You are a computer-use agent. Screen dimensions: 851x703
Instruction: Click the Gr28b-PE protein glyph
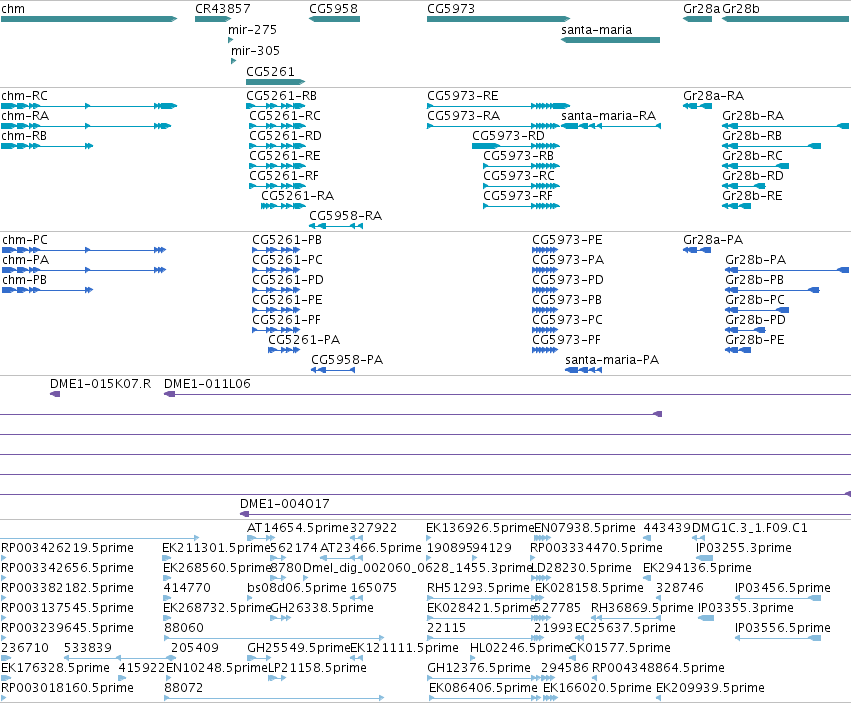pyautogui.click(x=738, y=350)
